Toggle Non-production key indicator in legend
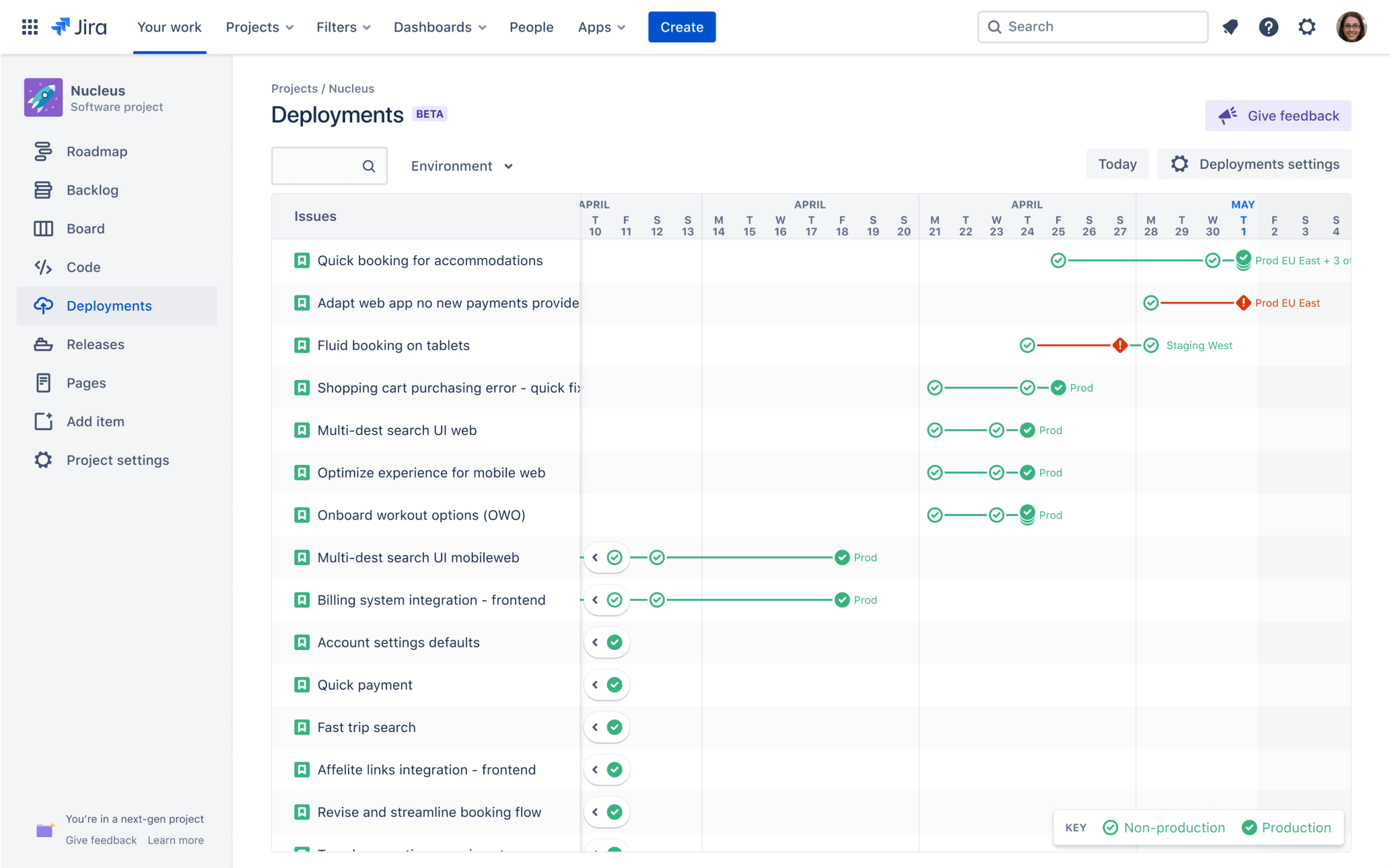1390x868 pixels. pyautogui.click(x=1162, y=827)
